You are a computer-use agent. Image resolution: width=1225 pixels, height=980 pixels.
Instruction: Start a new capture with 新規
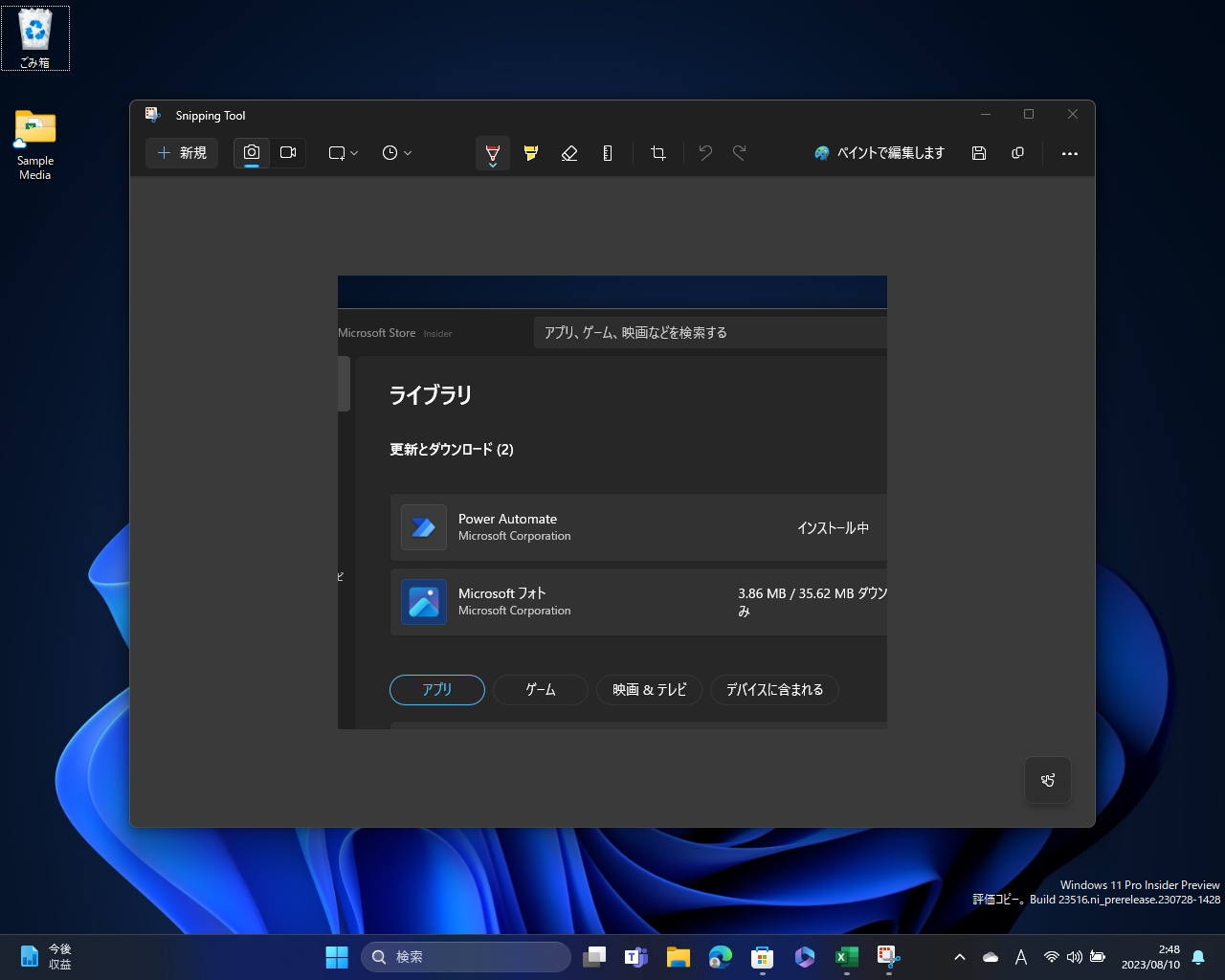182,153
